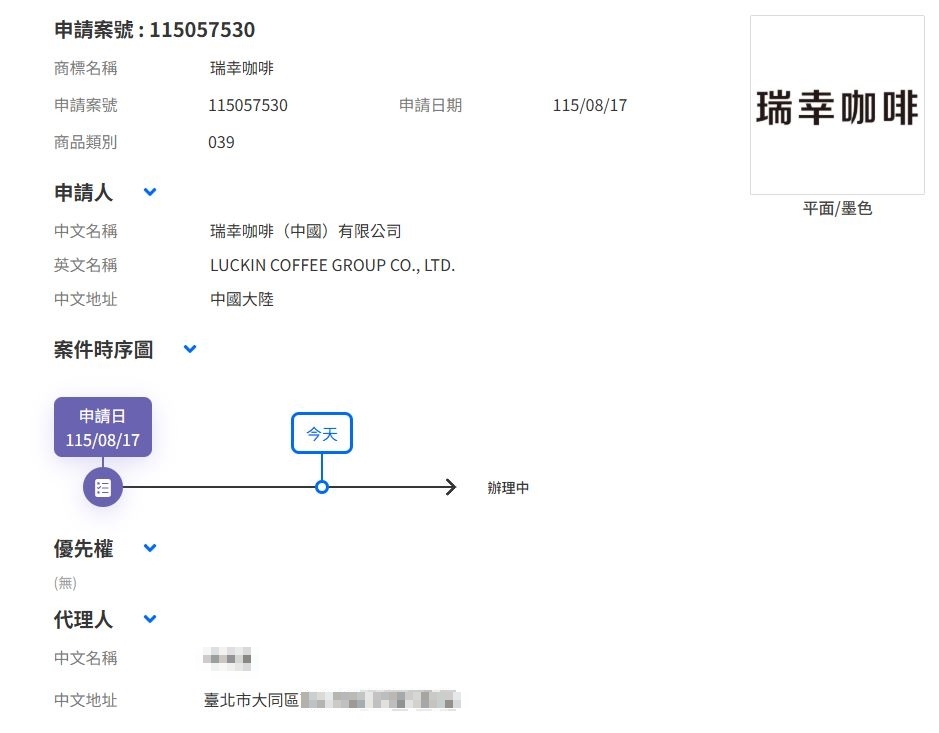Click the 申請人 section heading
Viewport: 939px width, 733px height.
pos(83,193)
